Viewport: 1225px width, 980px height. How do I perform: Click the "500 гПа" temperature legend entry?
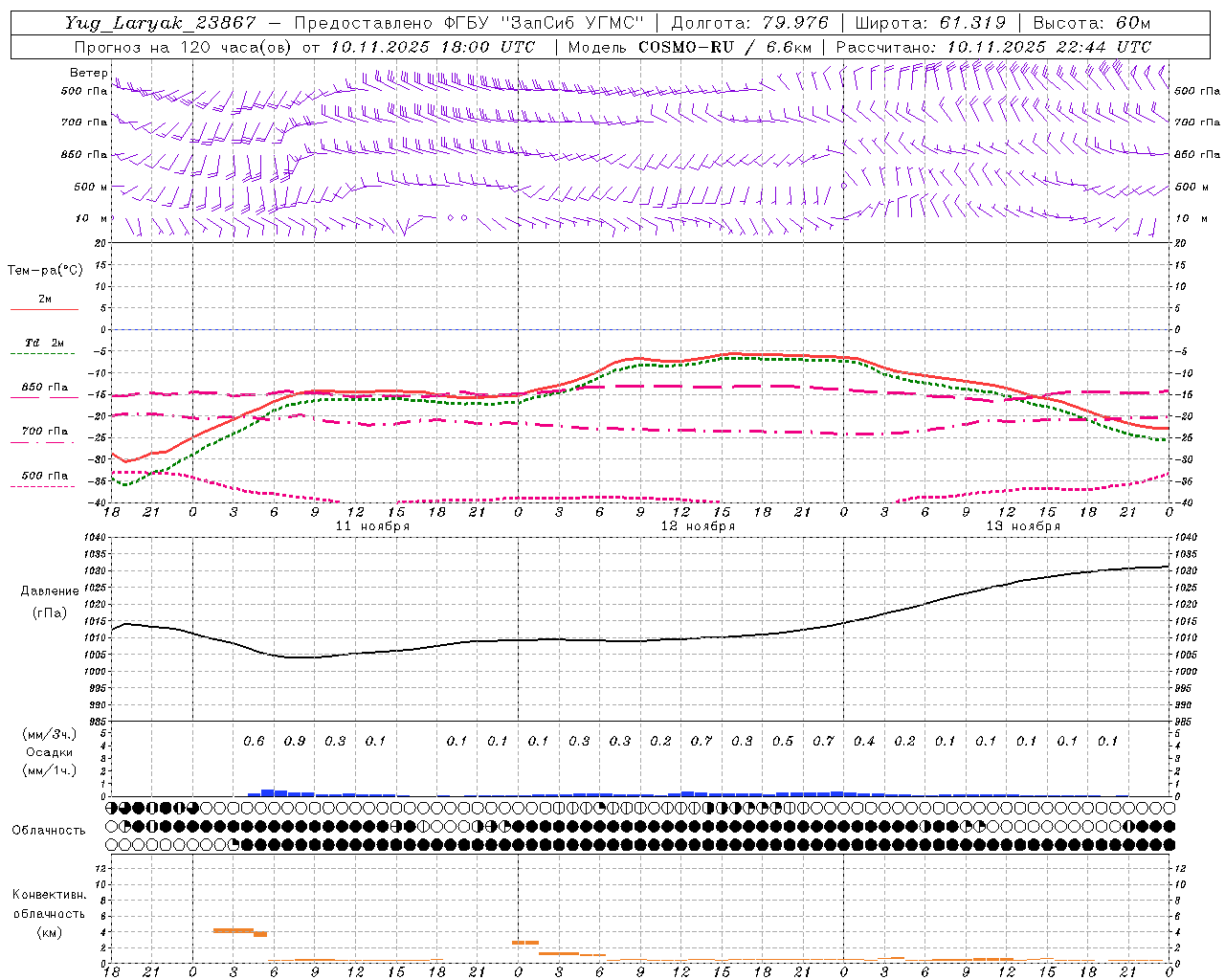point(45,476)
